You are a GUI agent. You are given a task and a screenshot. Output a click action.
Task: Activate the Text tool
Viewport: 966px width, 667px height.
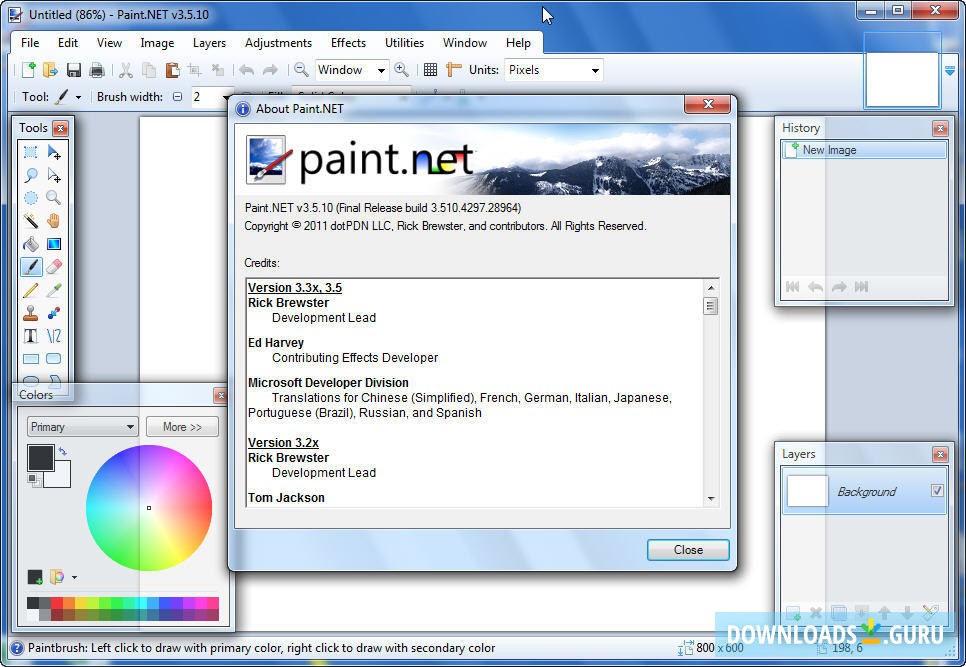(x=31, y=335)
